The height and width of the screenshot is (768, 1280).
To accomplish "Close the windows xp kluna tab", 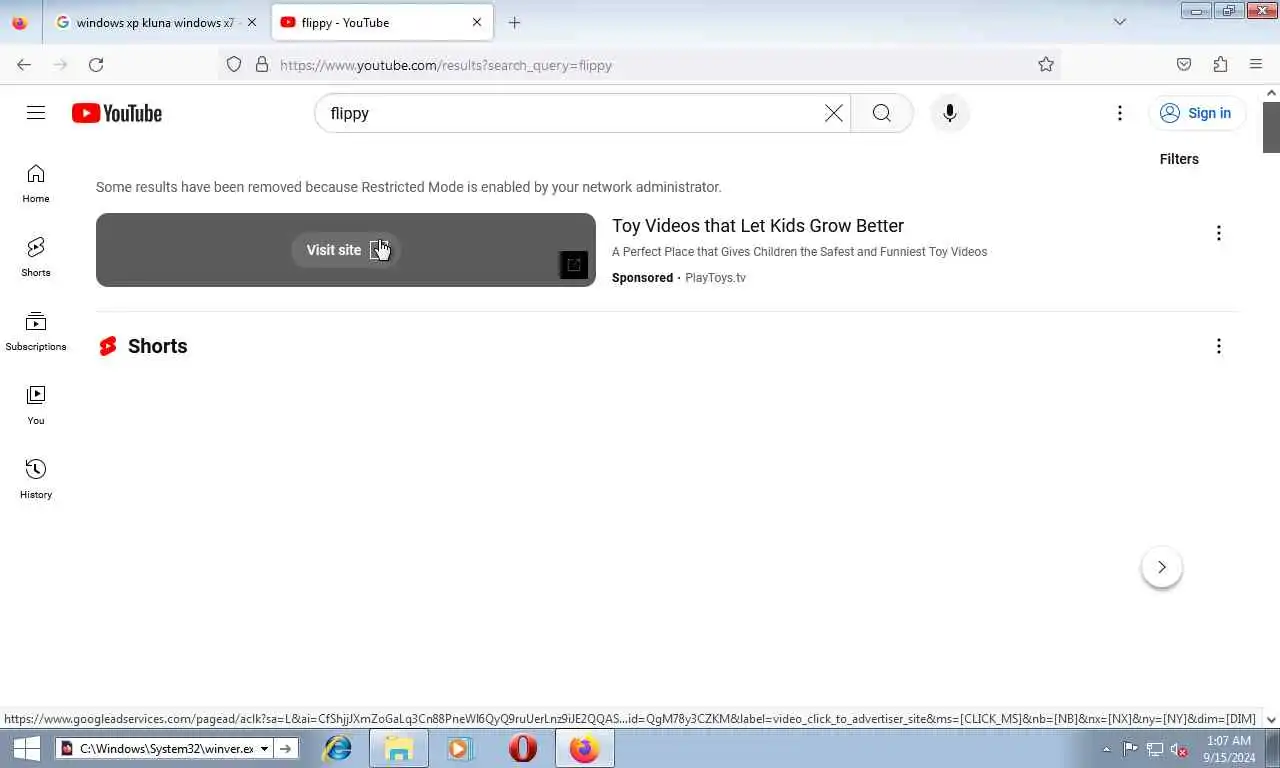I will click(x=251, y=22).
